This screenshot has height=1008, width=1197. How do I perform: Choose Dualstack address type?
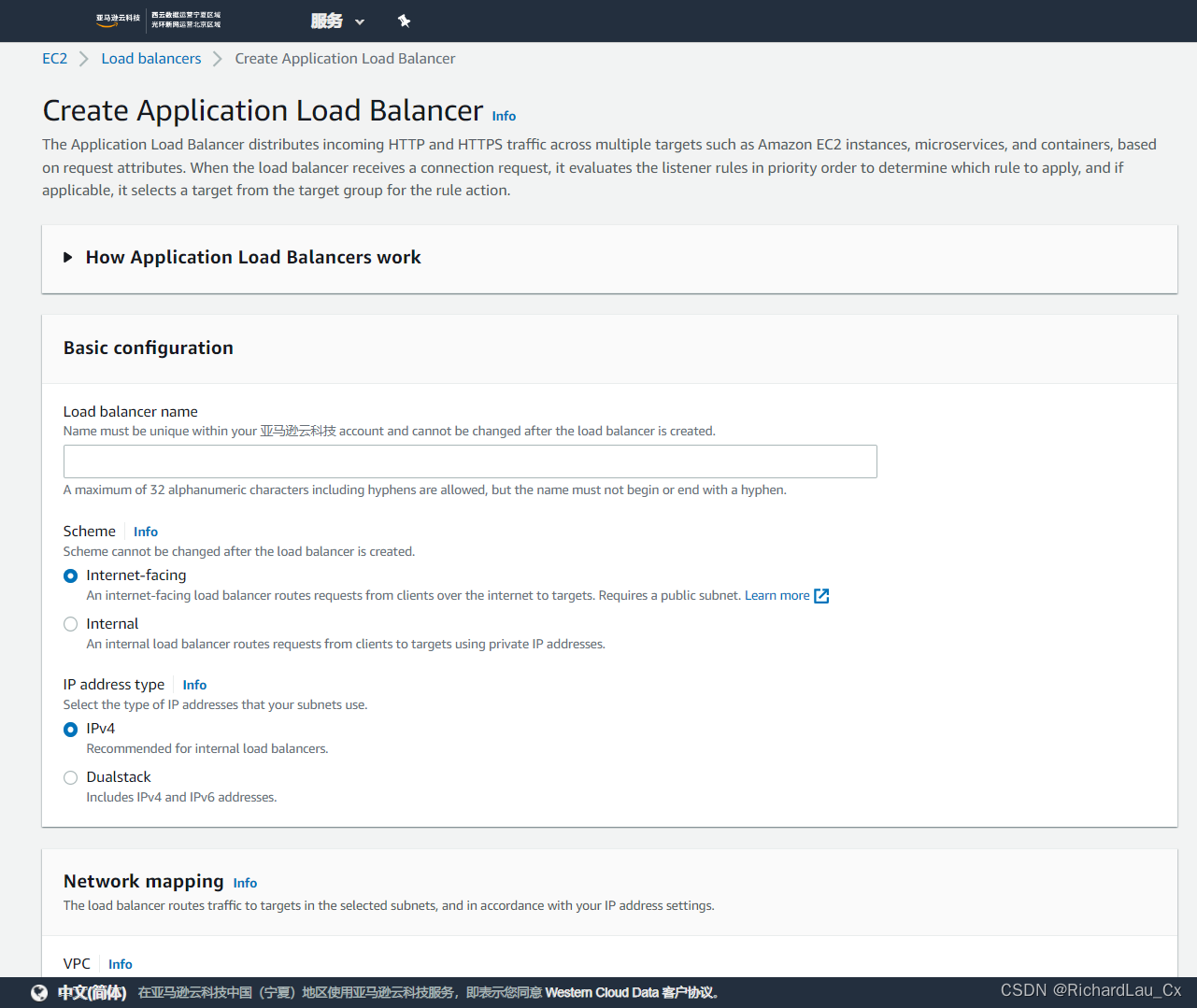coord(70,778)
